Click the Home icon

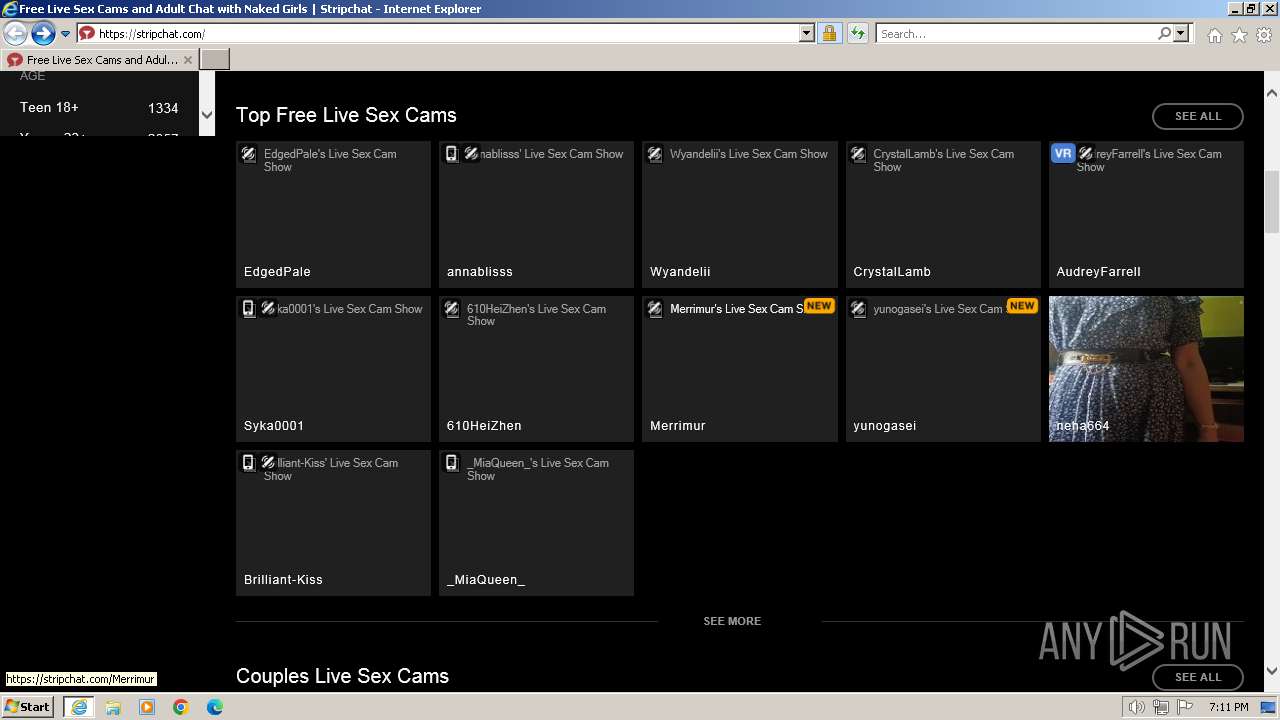click(1214, 35)
